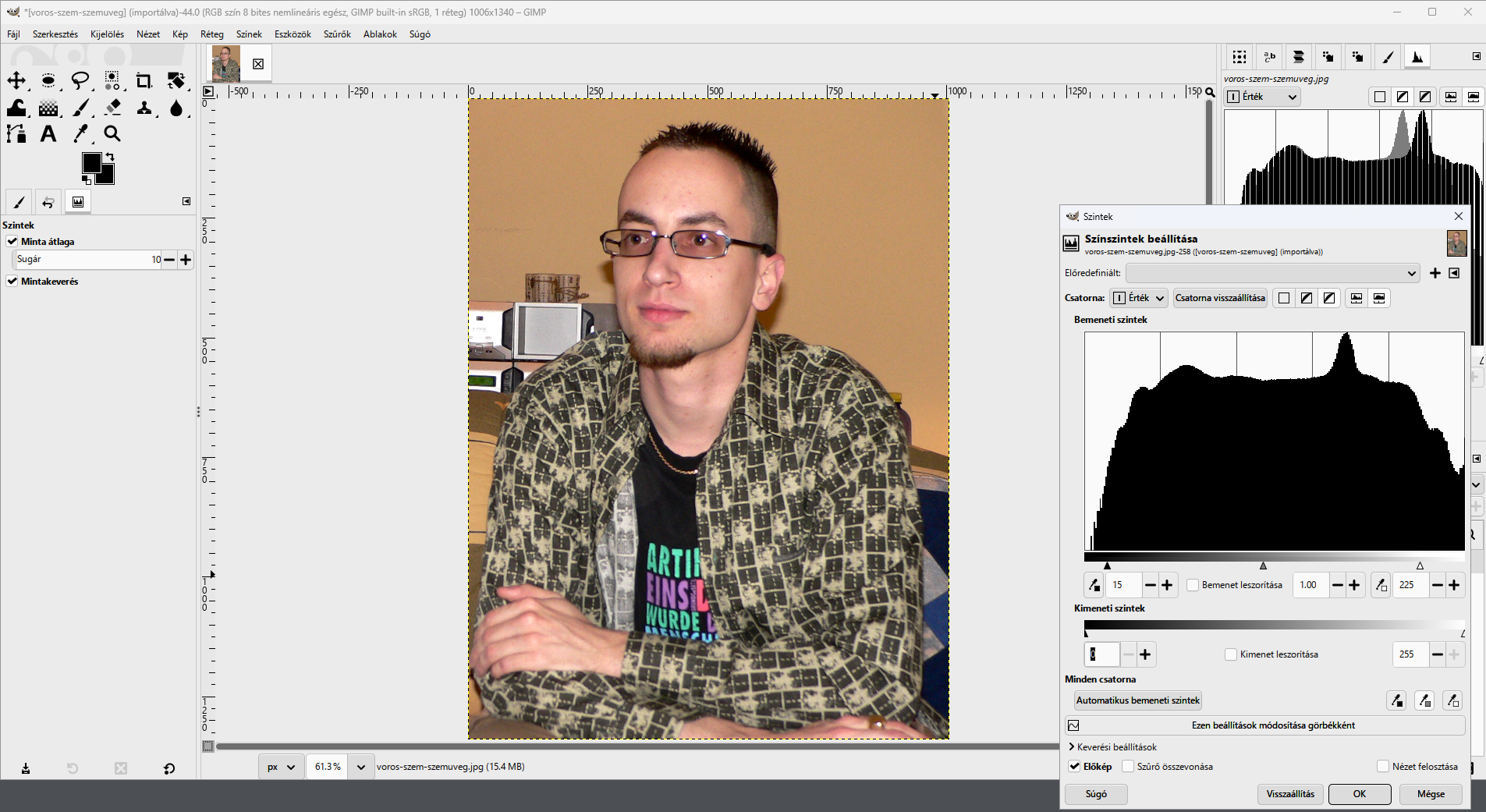
Task: Open Csatorna Érték channel dropdown in dialog
Action: pyautogui.click(x=1139, y=298)
